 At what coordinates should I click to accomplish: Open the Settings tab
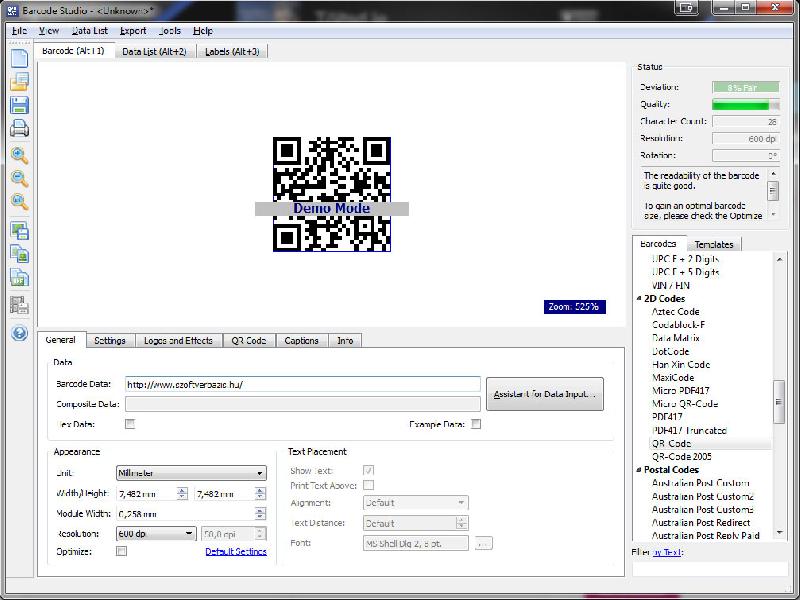pyautogui.click(x=110, y=341)
